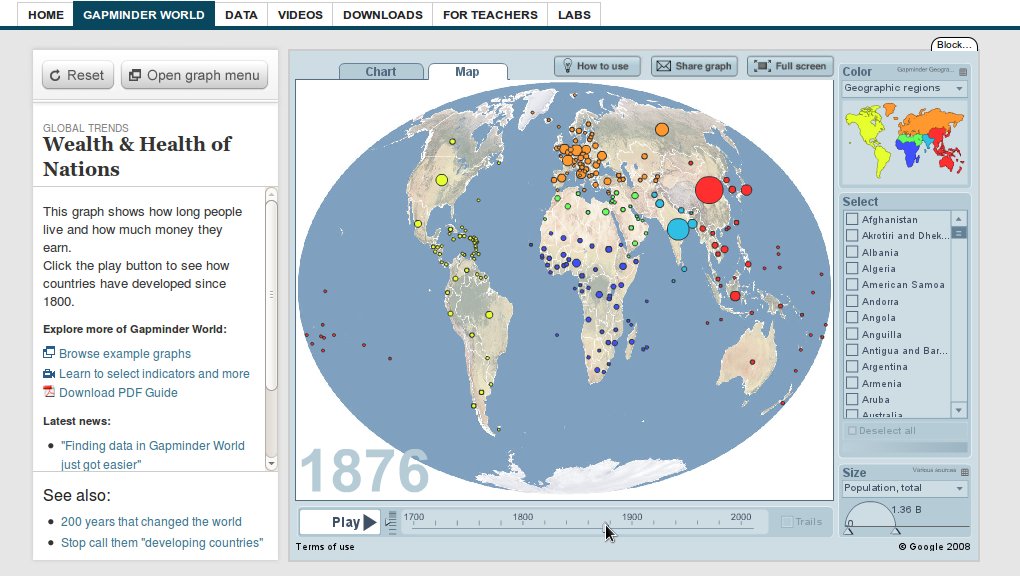1020x576 pixels.
Task: Click the How to use button
Action: pos(597,66)
